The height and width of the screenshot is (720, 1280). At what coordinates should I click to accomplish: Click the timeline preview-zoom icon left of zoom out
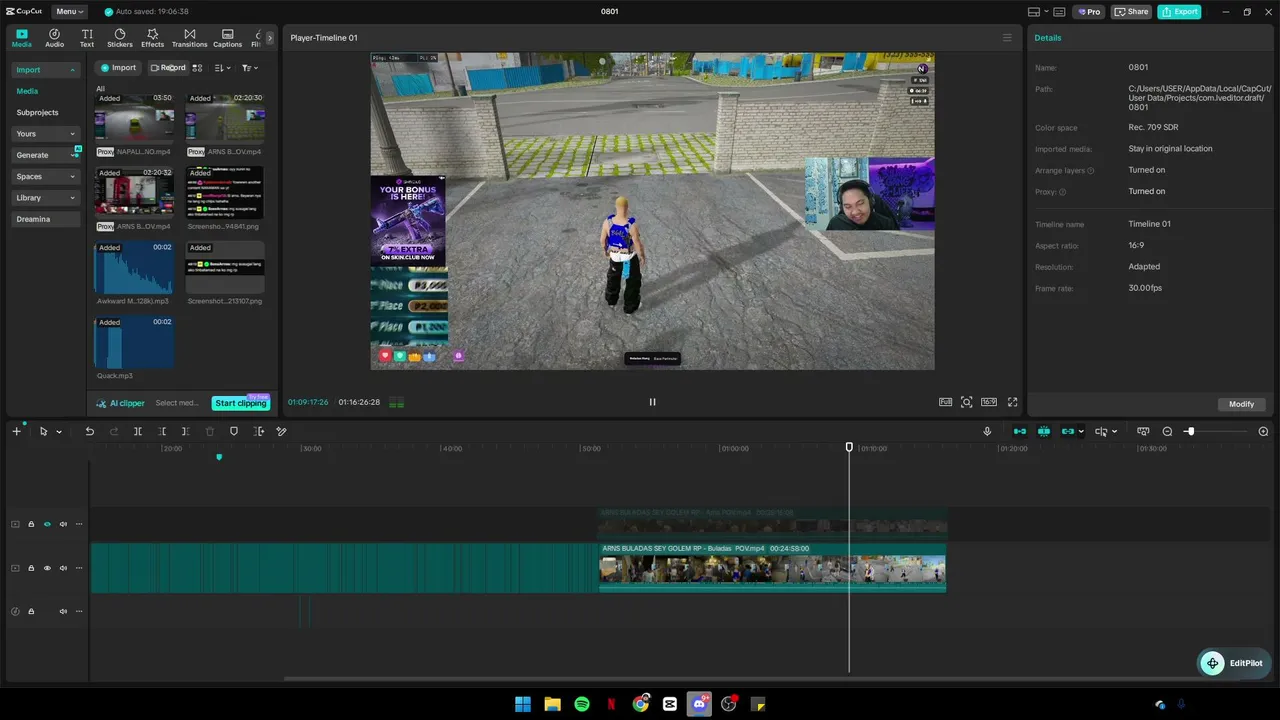click(x=1143, y=431)
